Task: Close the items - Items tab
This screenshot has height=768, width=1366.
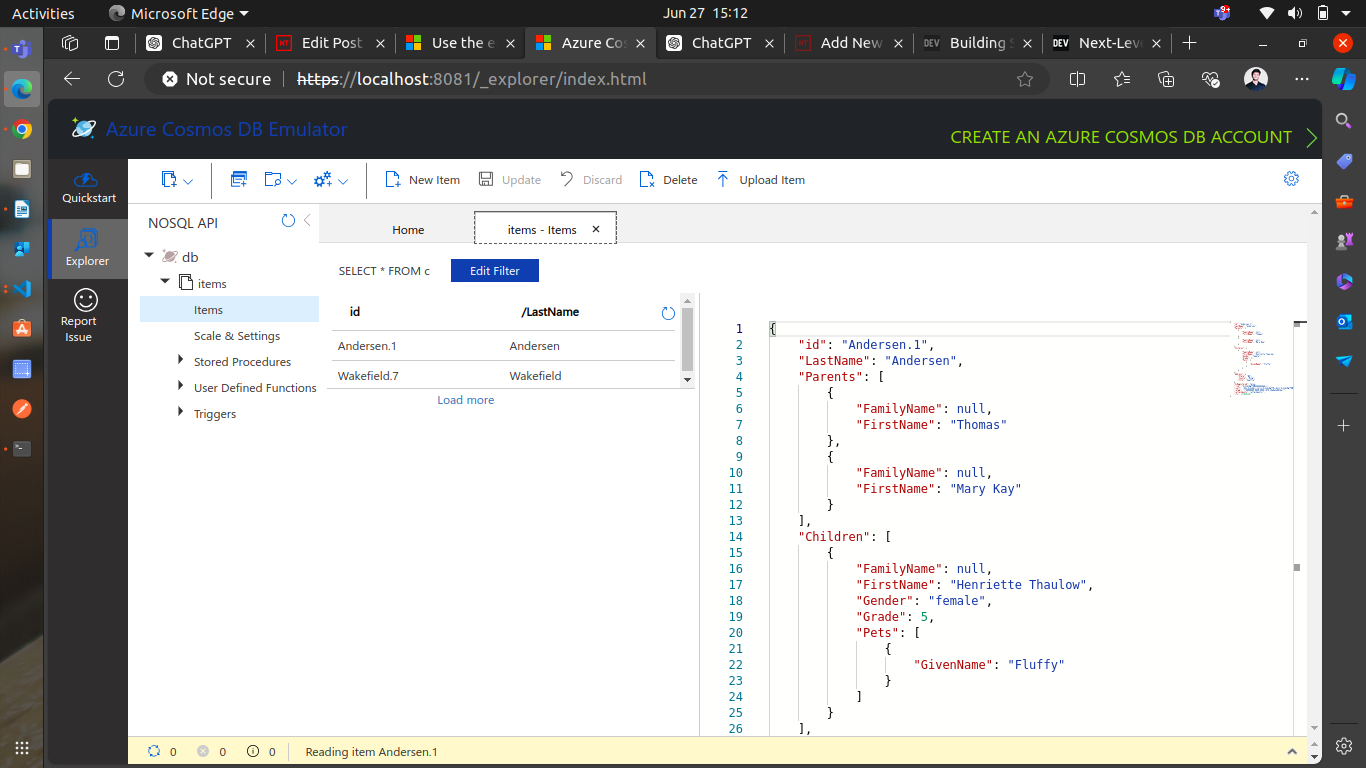Action: coord(597,227)
